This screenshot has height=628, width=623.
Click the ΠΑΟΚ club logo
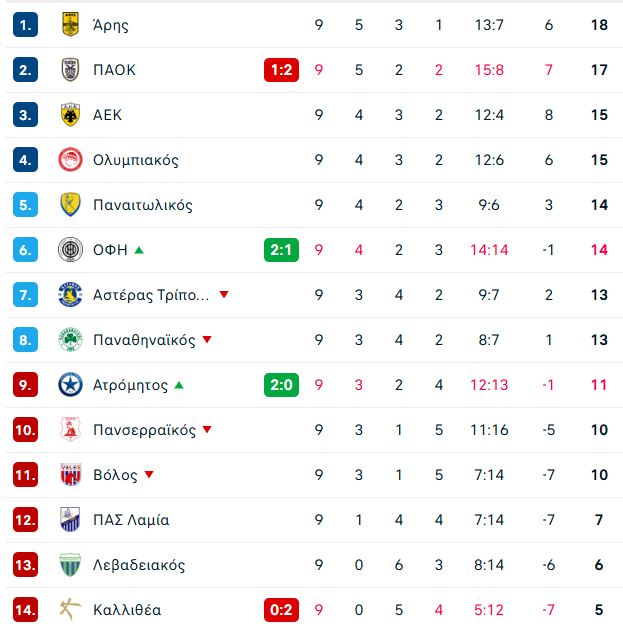click(70, 70)
